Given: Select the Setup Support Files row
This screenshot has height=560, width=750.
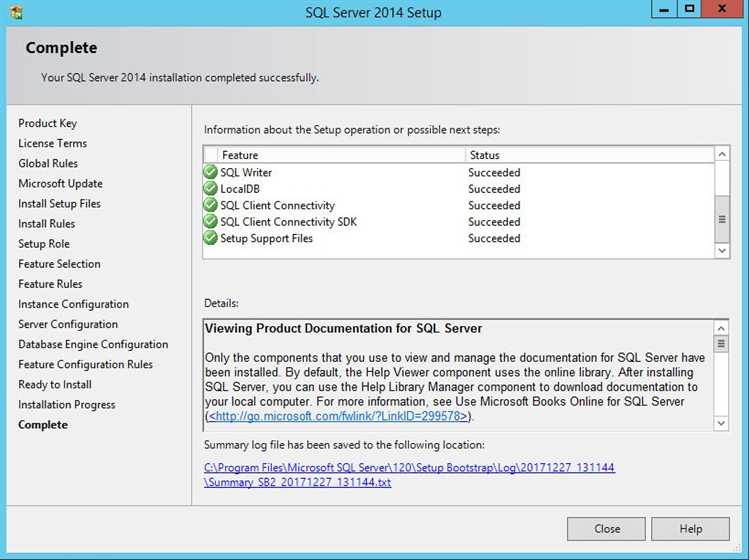Looking at the screenshot, I should pos(459,238).
